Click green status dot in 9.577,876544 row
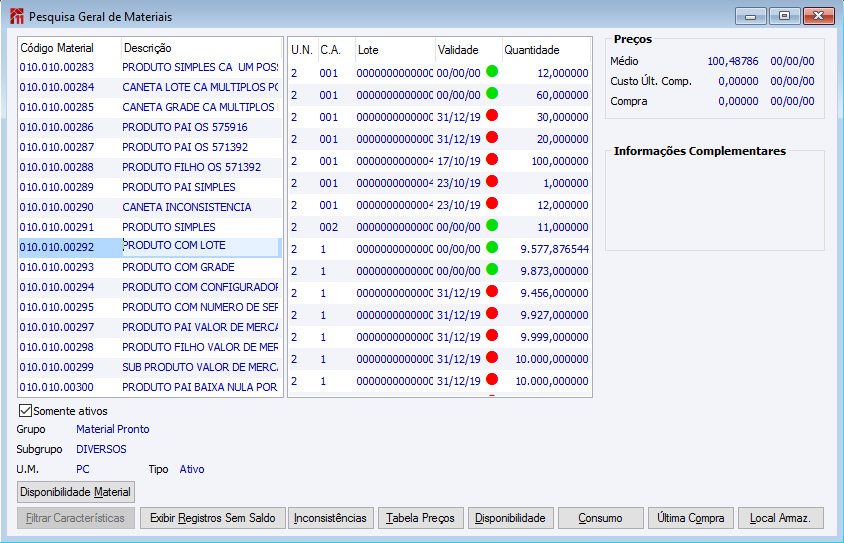The height and width of the screenshot is (543, 844). (492, 247)
